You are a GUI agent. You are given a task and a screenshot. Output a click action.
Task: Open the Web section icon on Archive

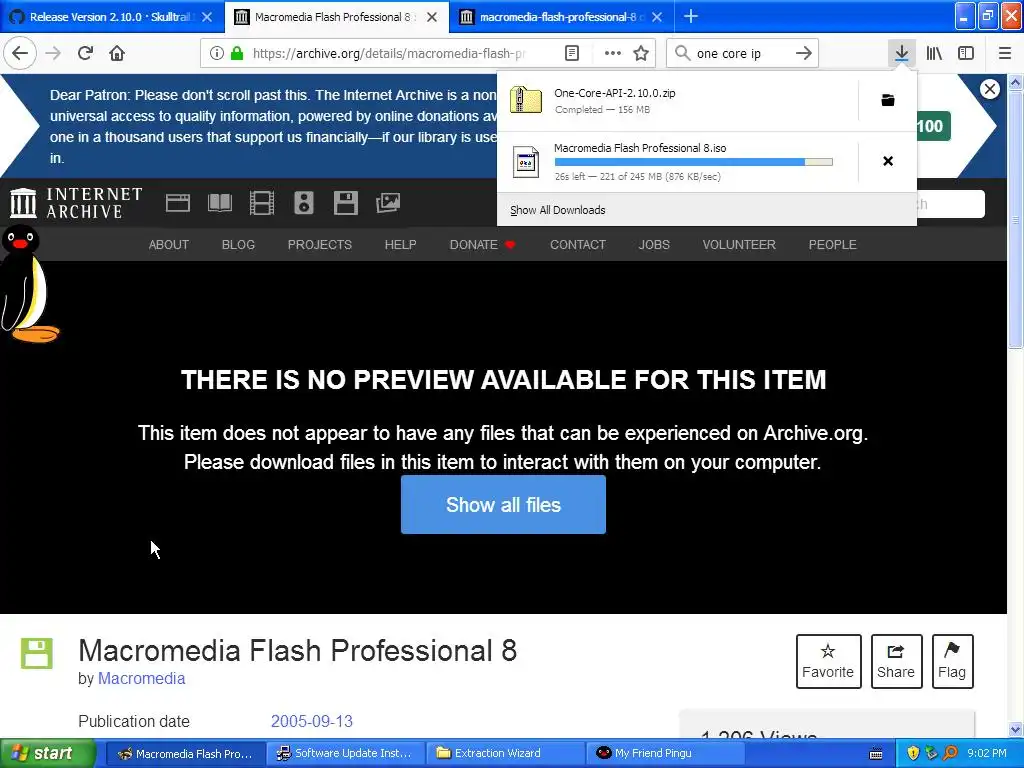click(178, 203)
